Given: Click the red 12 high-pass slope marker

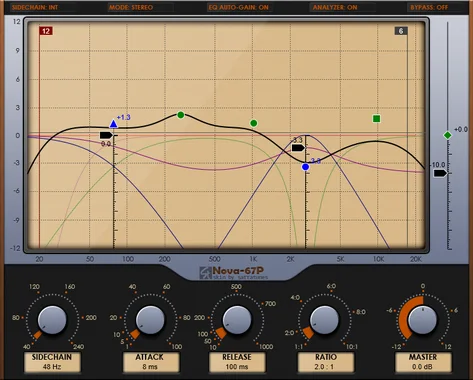Looking at the screenshot, I should click(46, 31).
